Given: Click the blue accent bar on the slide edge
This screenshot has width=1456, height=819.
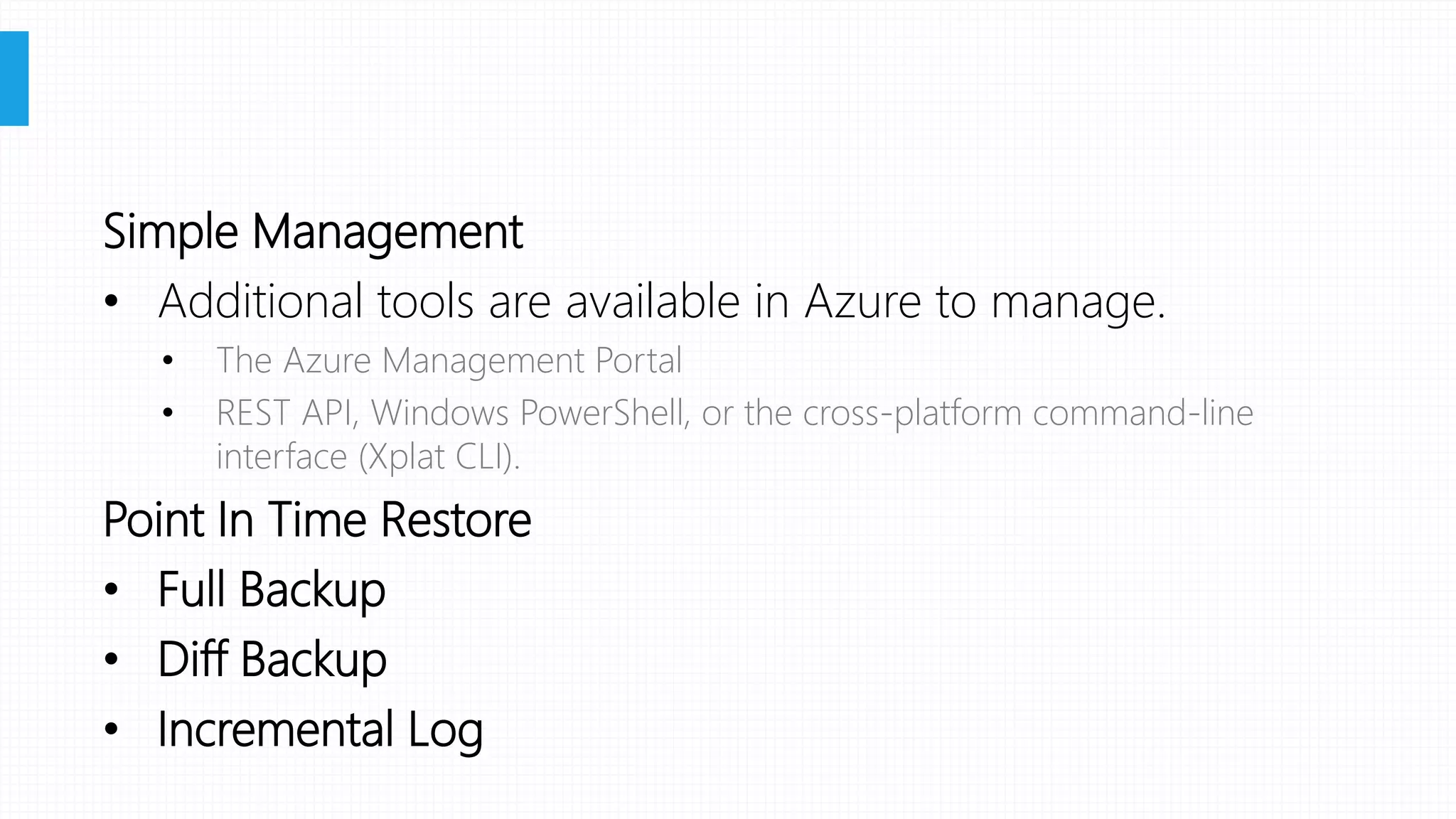Looking at the screenshot, I should tap(14, 78).
